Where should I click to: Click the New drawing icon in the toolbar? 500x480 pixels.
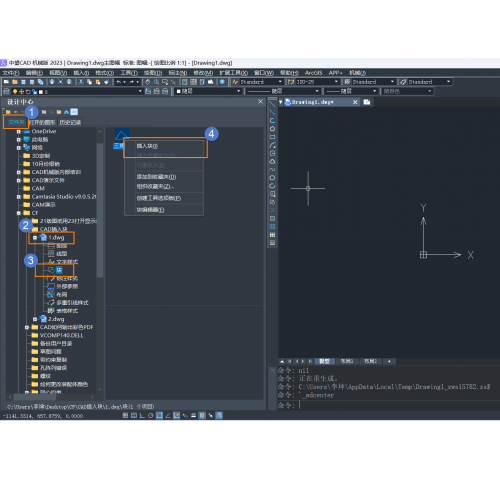tap(6, 82)
